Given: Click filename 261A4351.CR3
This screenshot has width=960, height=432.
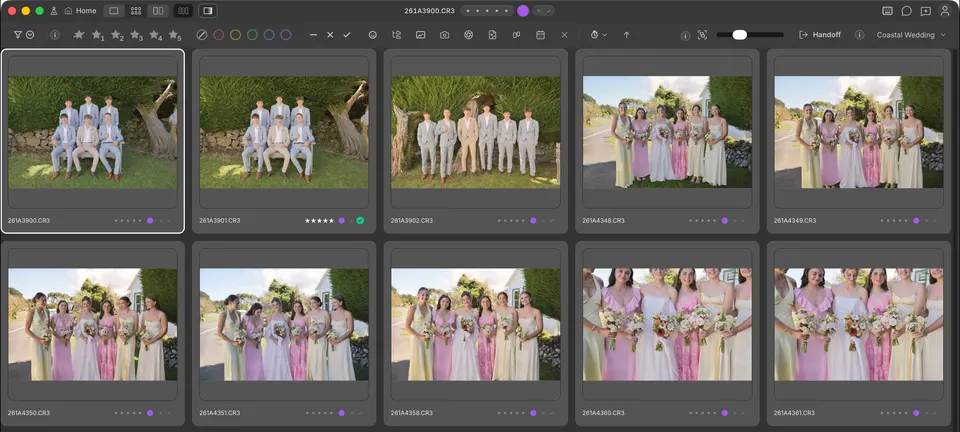Looking at the screenshot, I should [x=220, y=413].
